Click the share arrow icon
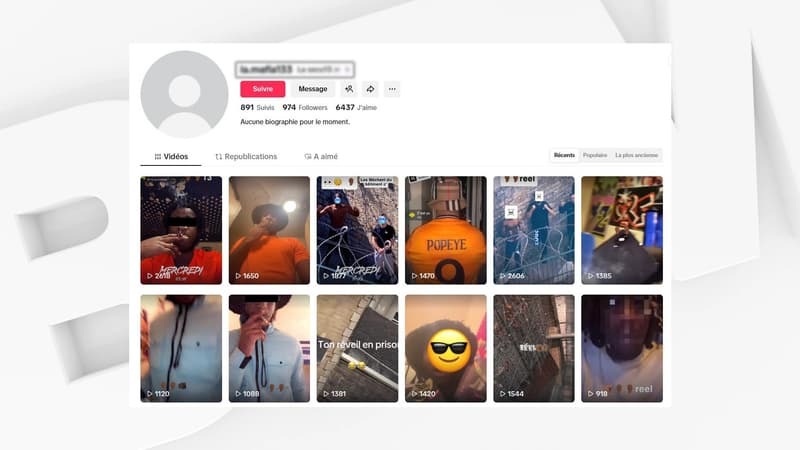 tap(370, 89)
